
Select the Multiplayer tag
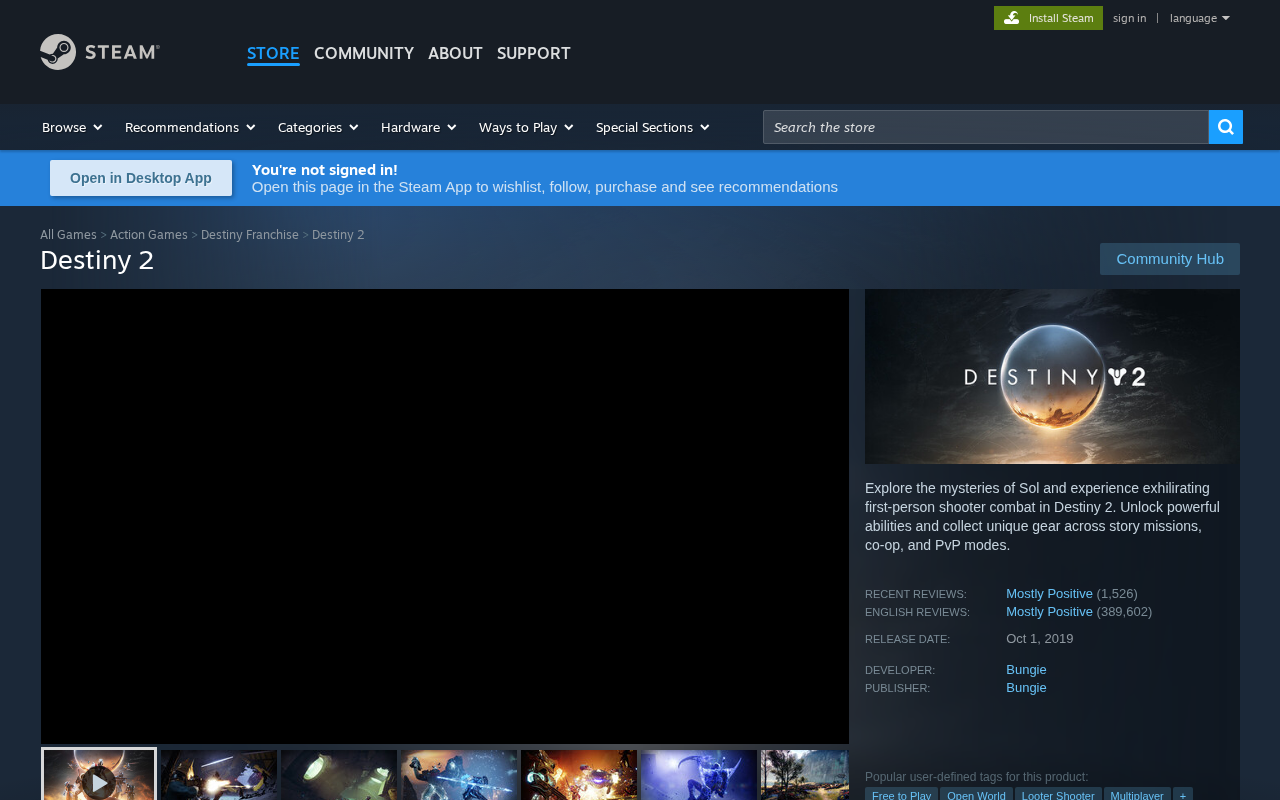(1137, 794)
